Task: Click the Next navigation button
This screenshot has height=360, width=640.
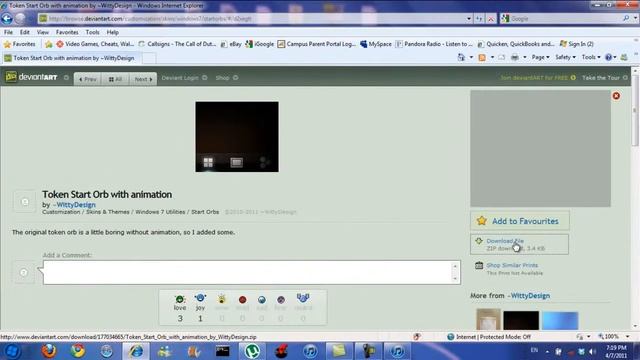Action: (x=143, y=79)
